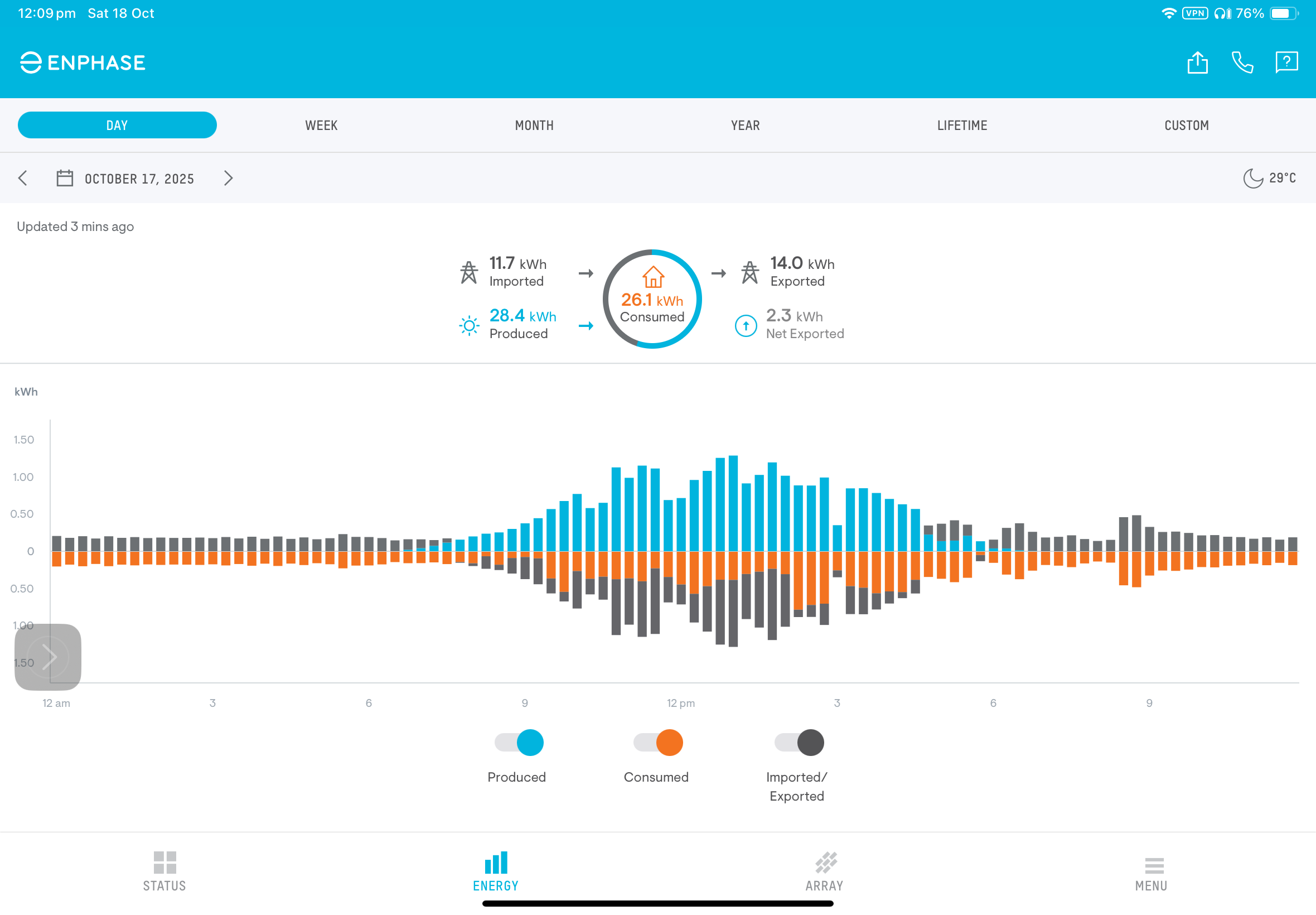Go to previous day with left chevron
Screen dimensions: 1316x915
point(23,179)
